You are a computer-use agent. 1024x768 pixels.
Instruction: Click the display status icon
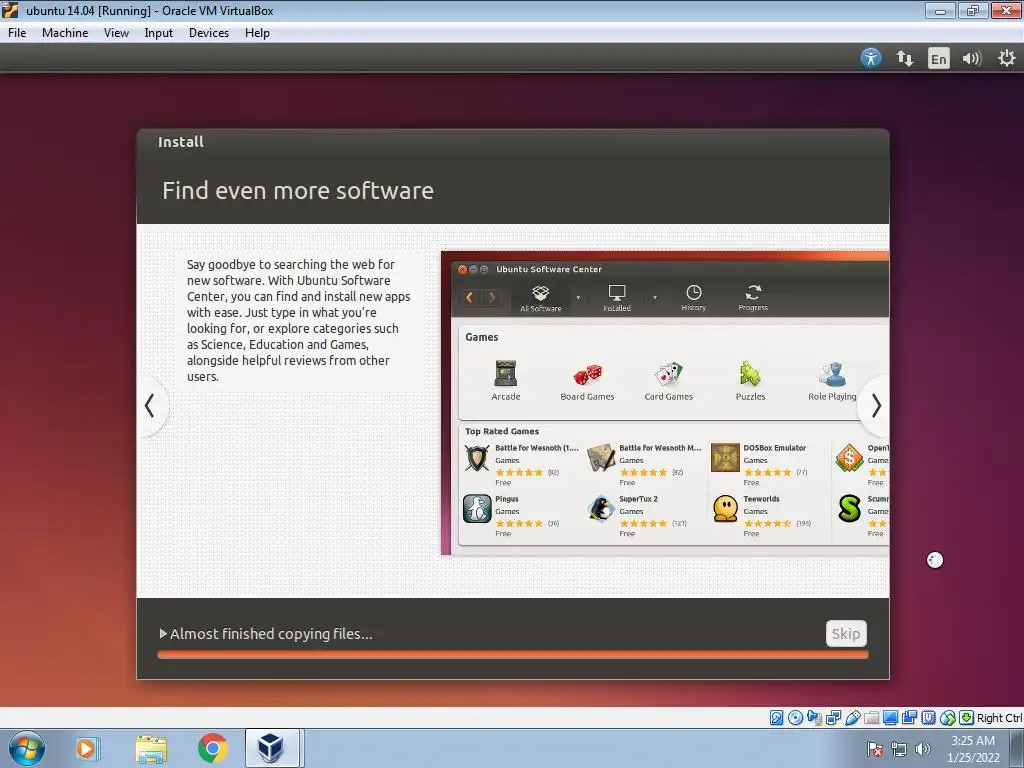[x=891, y=718]
